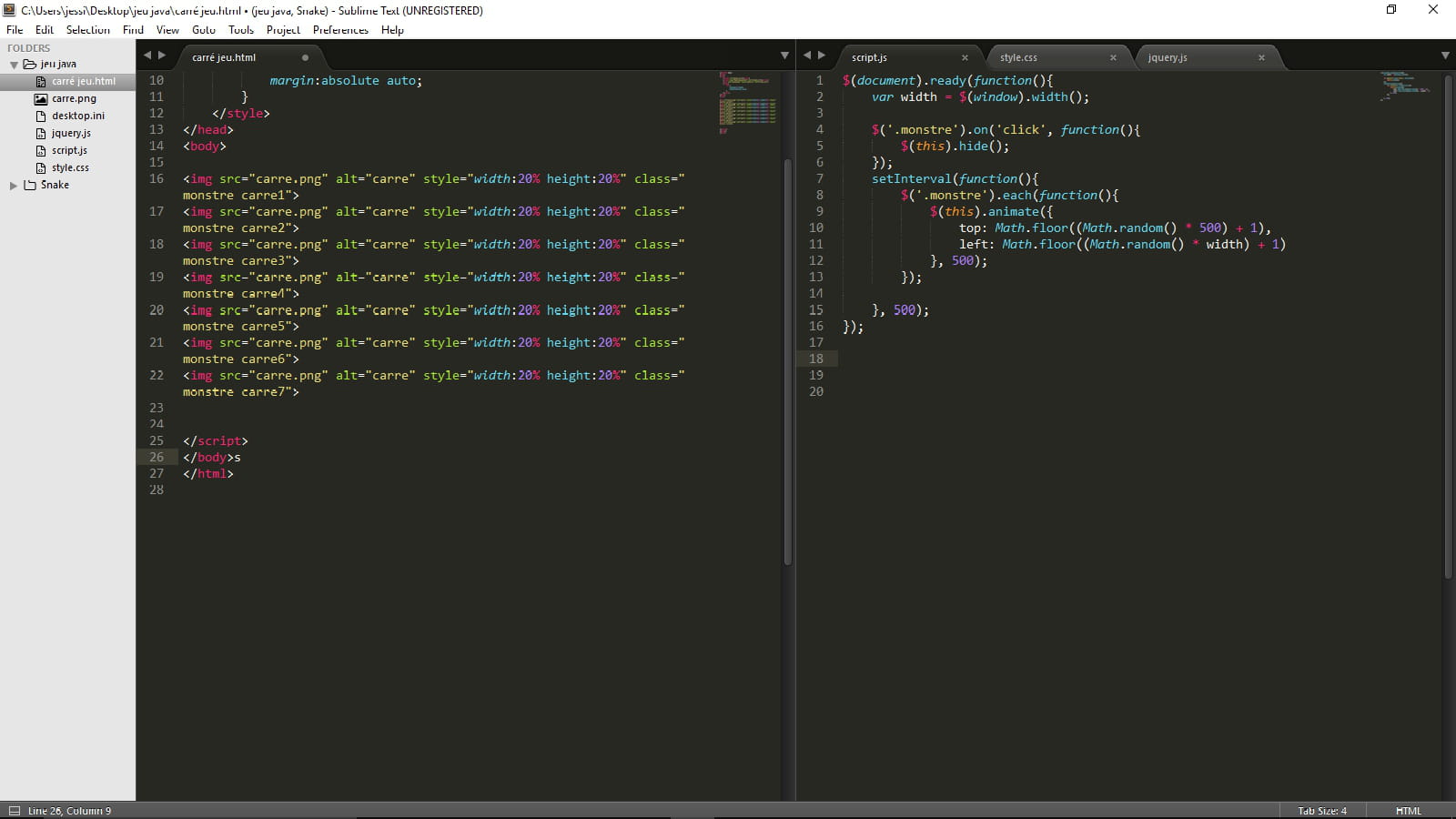Open the File menu
Image resolution: width=1456 pixels, height=819 pixels.
coord(15,29)
